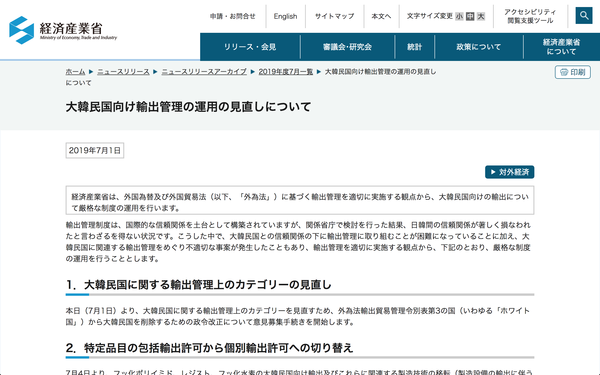Click the boxed summary paragraph starting 経済産業省は

[x=300, y=200]
